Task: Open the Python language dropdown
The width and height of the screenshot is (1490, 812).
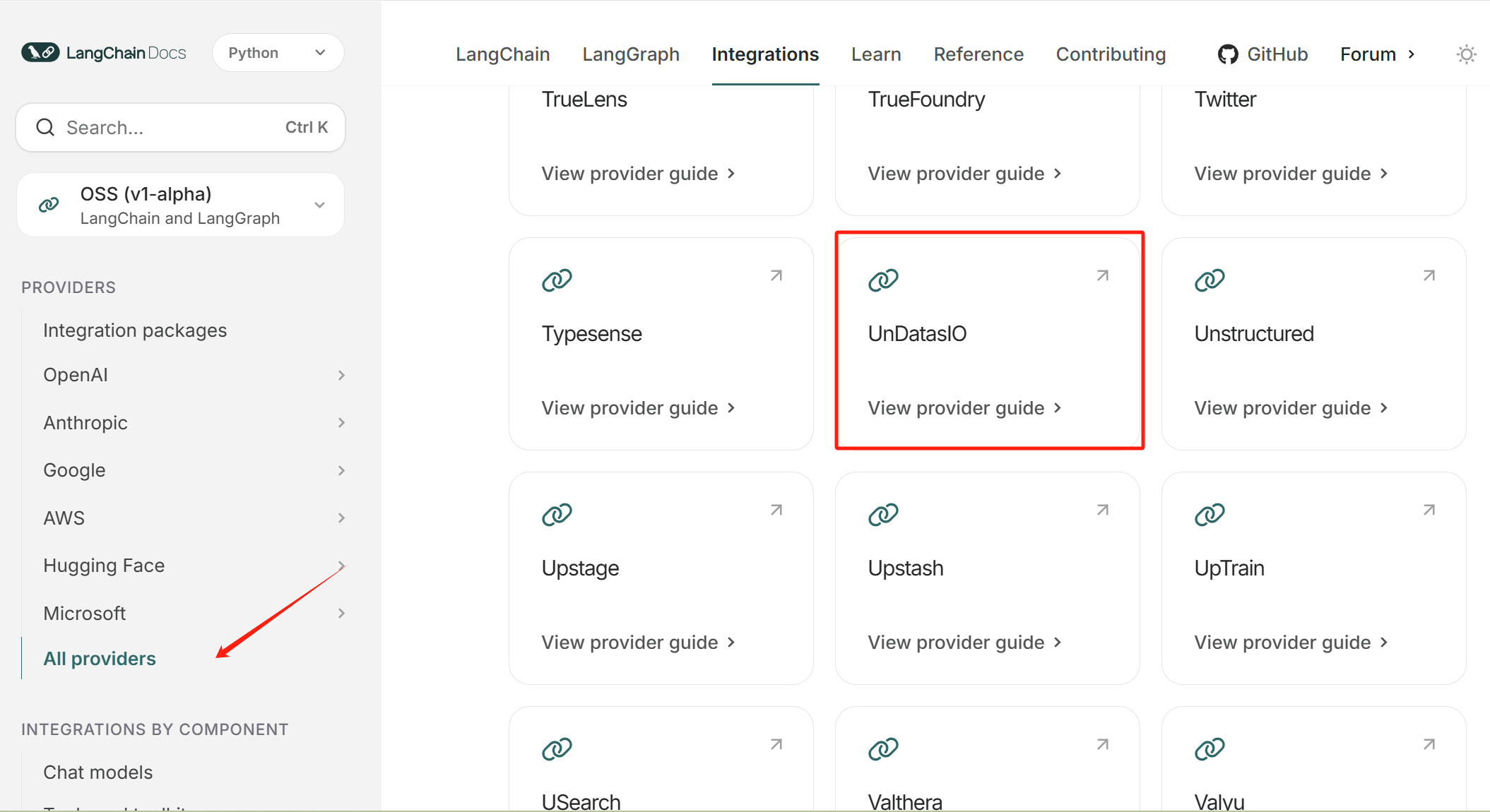Action: coord(278,53)
